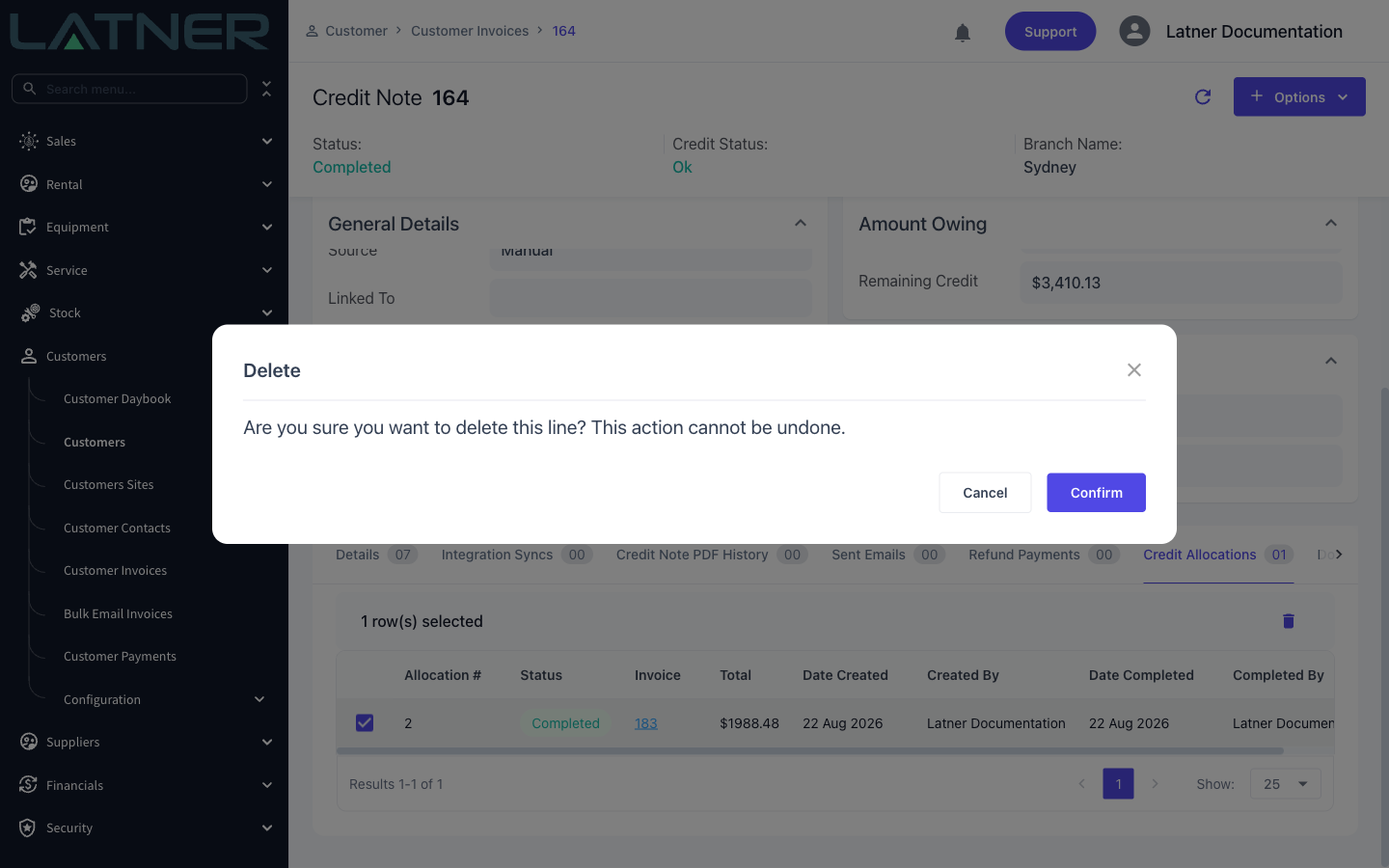The width and height of the screenshot is (1389, 868).
Task: Open the user profile avatar icon
Action: (x=1134, y=31)
